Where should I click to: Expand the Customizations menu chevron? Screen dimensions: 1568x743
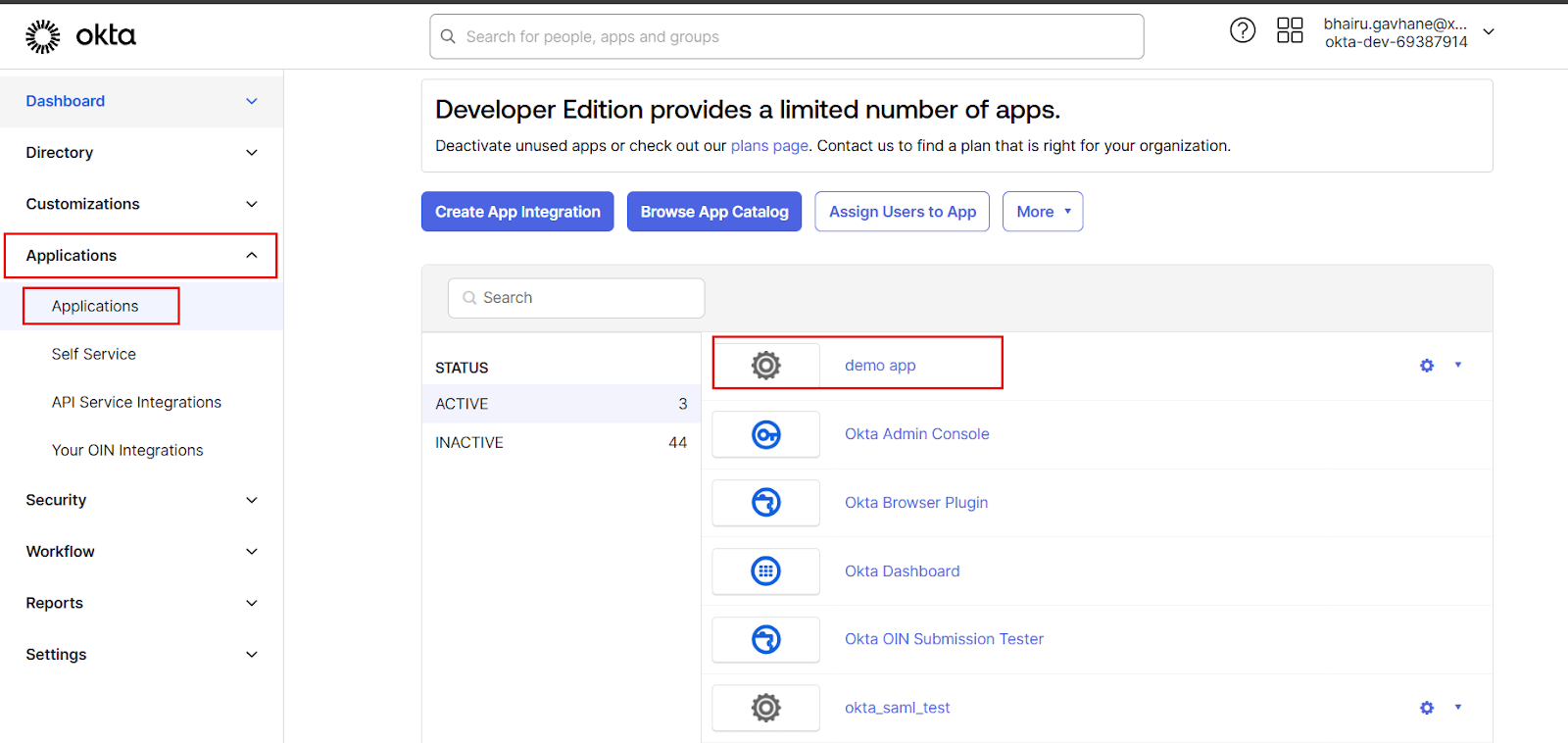click(x=252, y=204)
